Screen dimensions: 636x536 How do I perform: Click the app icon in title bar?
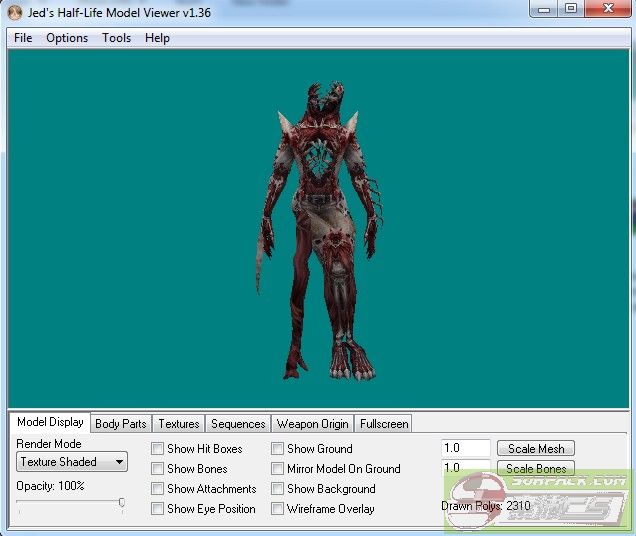15,13
